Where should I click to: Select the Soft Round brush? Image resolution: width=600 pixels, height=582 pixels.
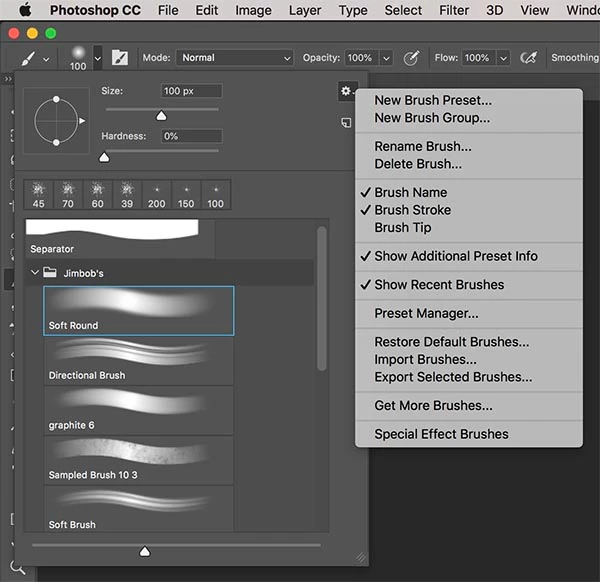[x=139, y=311]
